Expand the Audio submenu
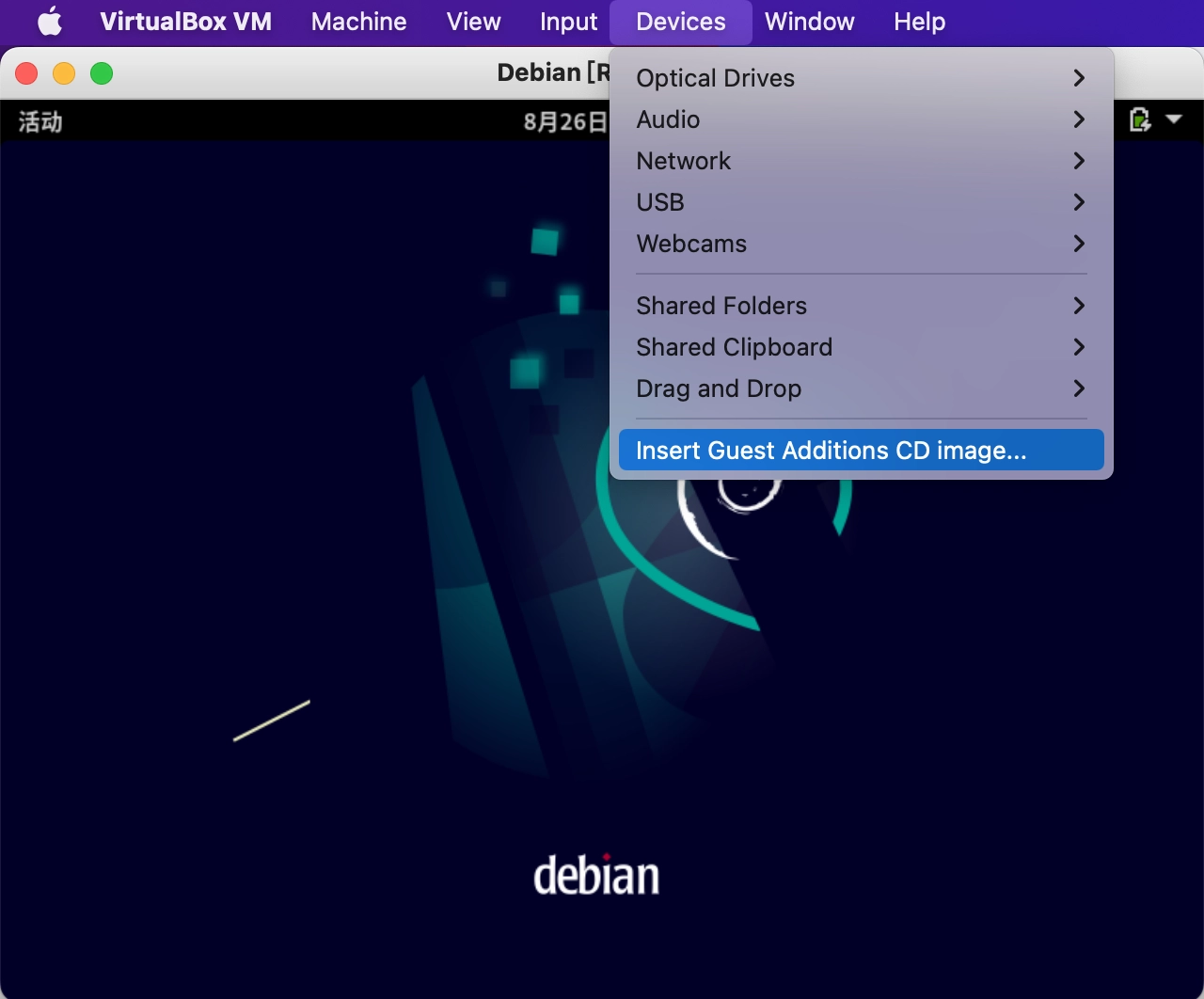The height and width of the screenshot is (999, 1204). pos(862,119)
